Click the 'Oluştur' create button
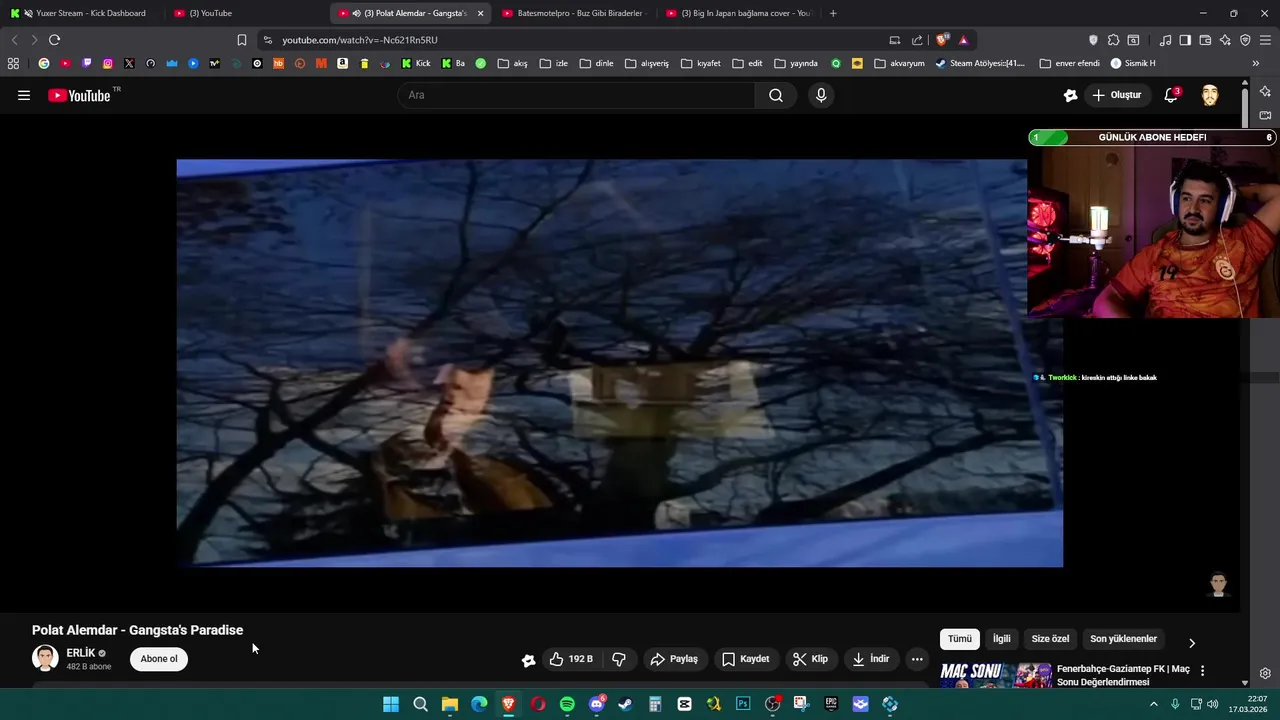1280x720 pixels. (1116, 95)
